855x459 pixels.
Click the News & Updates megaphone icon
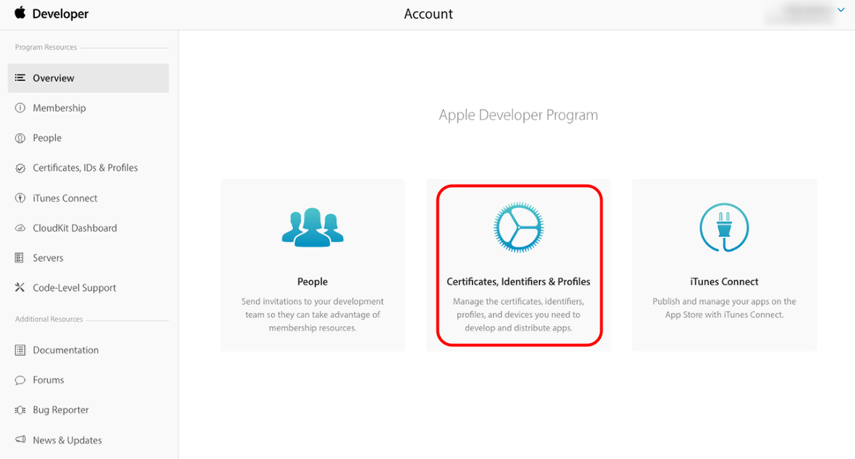click(x=20, y=439)
